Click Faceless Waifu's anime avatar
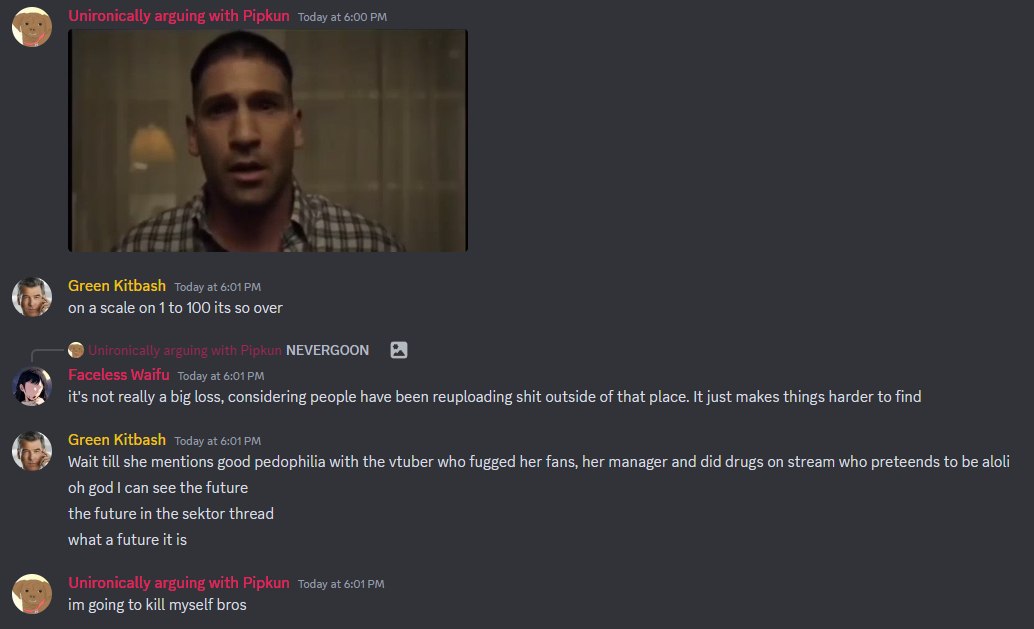Viewport: 1034px width, 629px height. 32,386
